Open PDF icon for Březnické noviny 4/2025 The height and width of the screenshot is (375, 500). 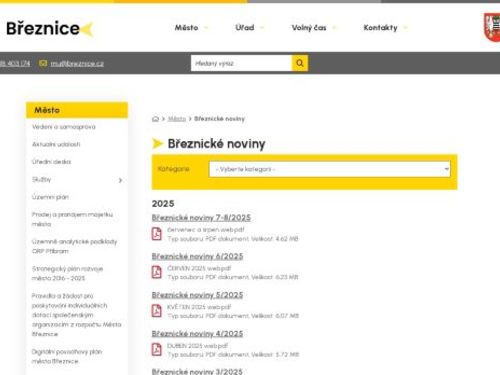click(x=157, y=349)
